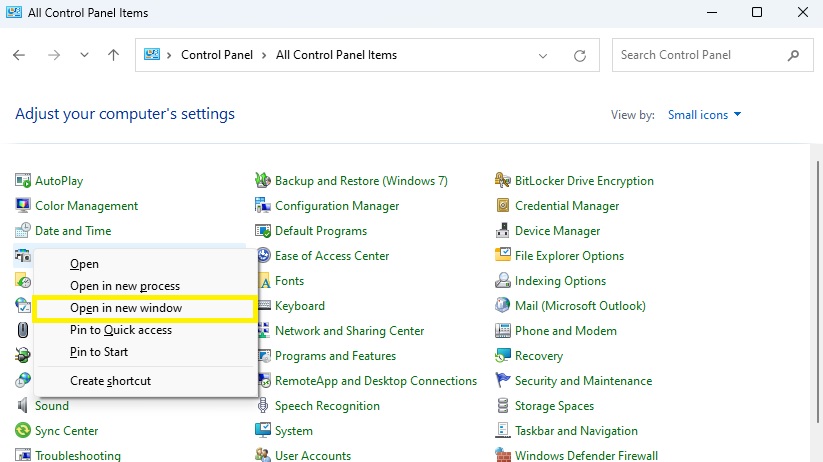Open the Fonts link
The image size is (823, 462).
(289, 281)
